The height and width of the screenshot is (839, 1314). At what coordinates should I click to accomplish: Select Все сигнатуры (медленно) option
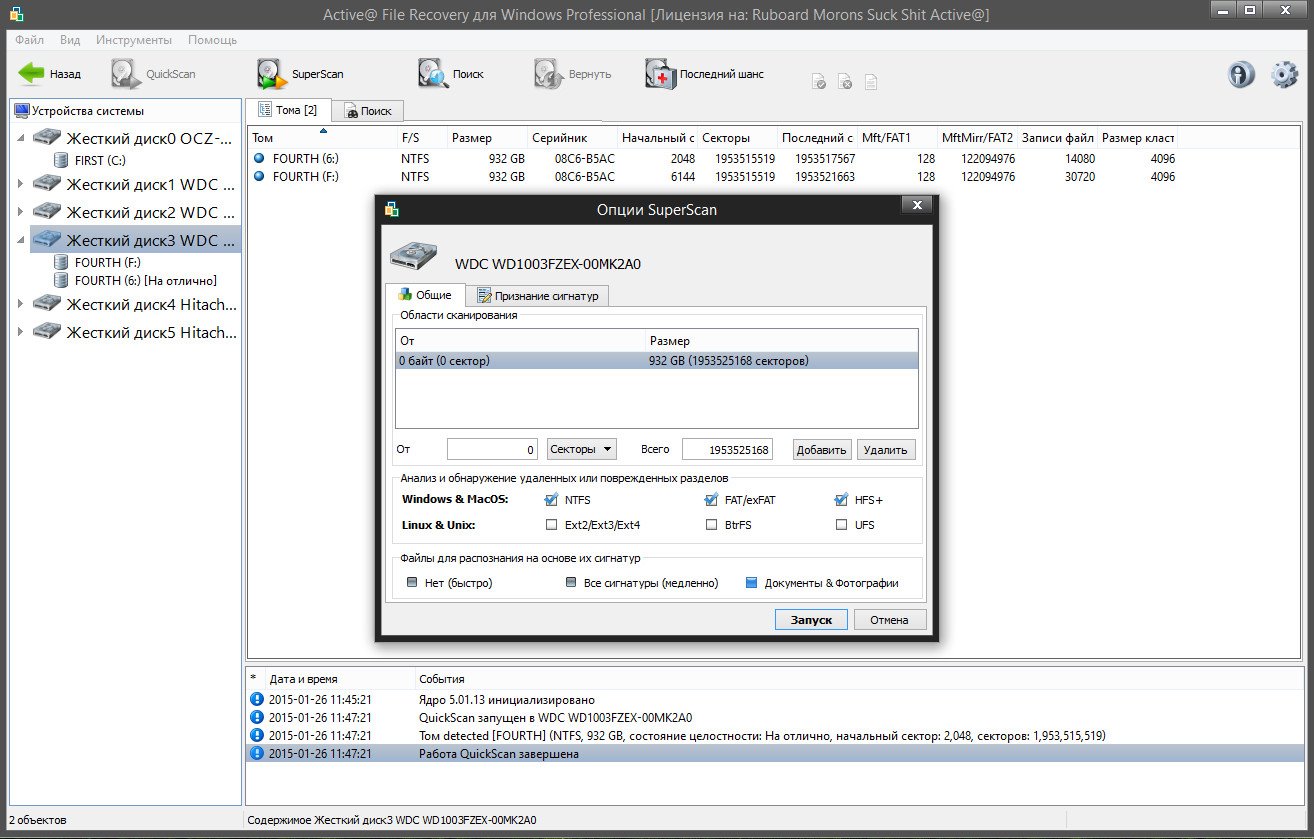tap(571, 582)
